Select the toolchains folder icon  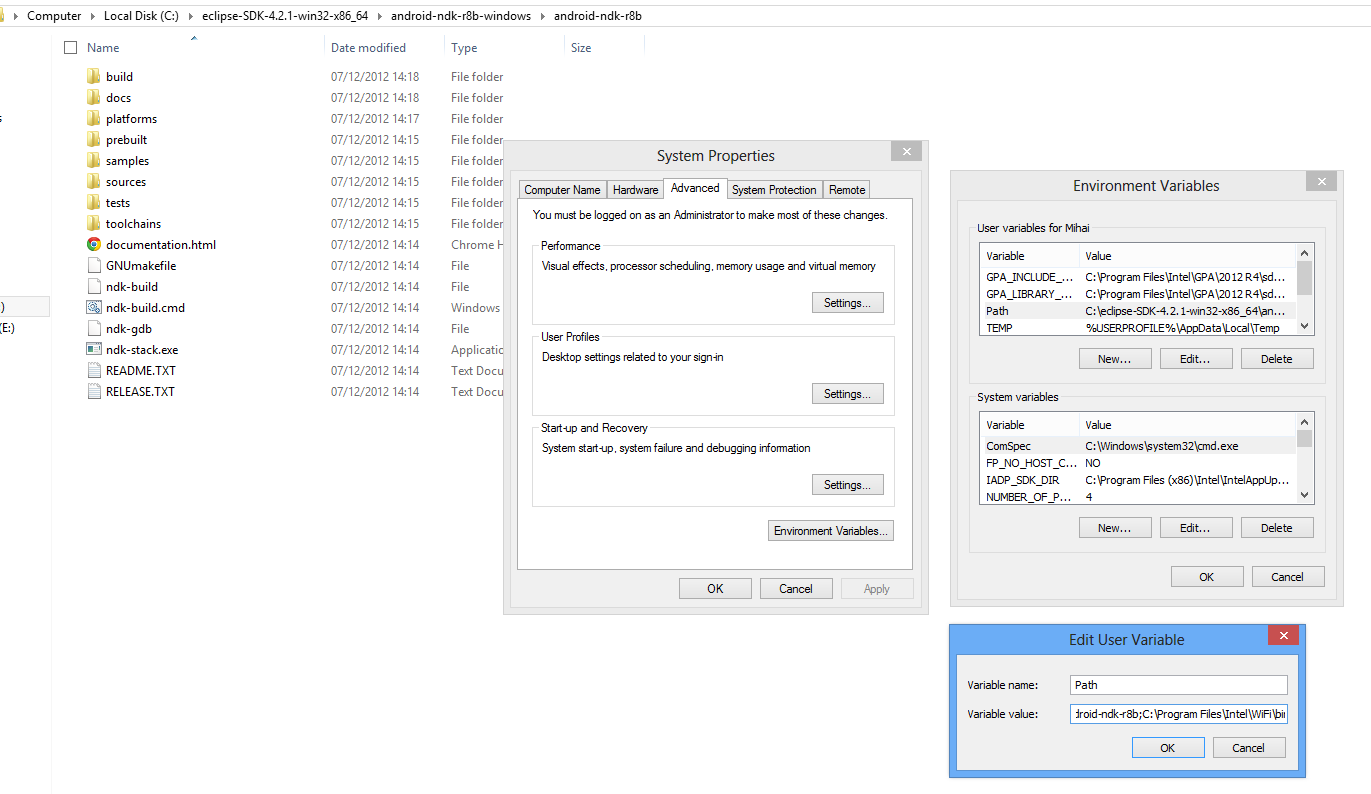pyautogui.click(x=94, y=224)
